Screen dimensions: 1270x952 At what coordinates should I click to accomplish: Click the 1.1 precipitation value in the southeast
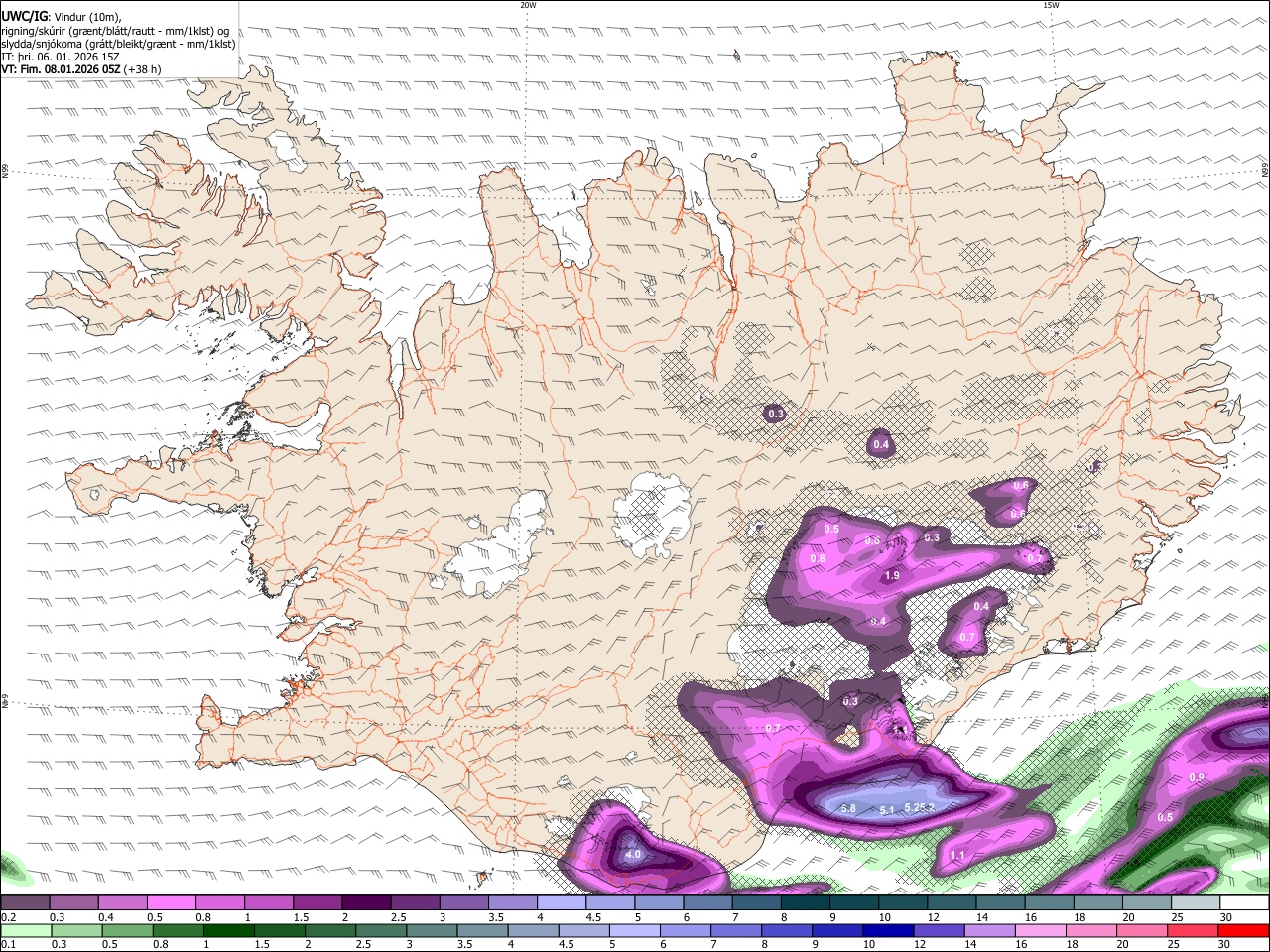957,856
